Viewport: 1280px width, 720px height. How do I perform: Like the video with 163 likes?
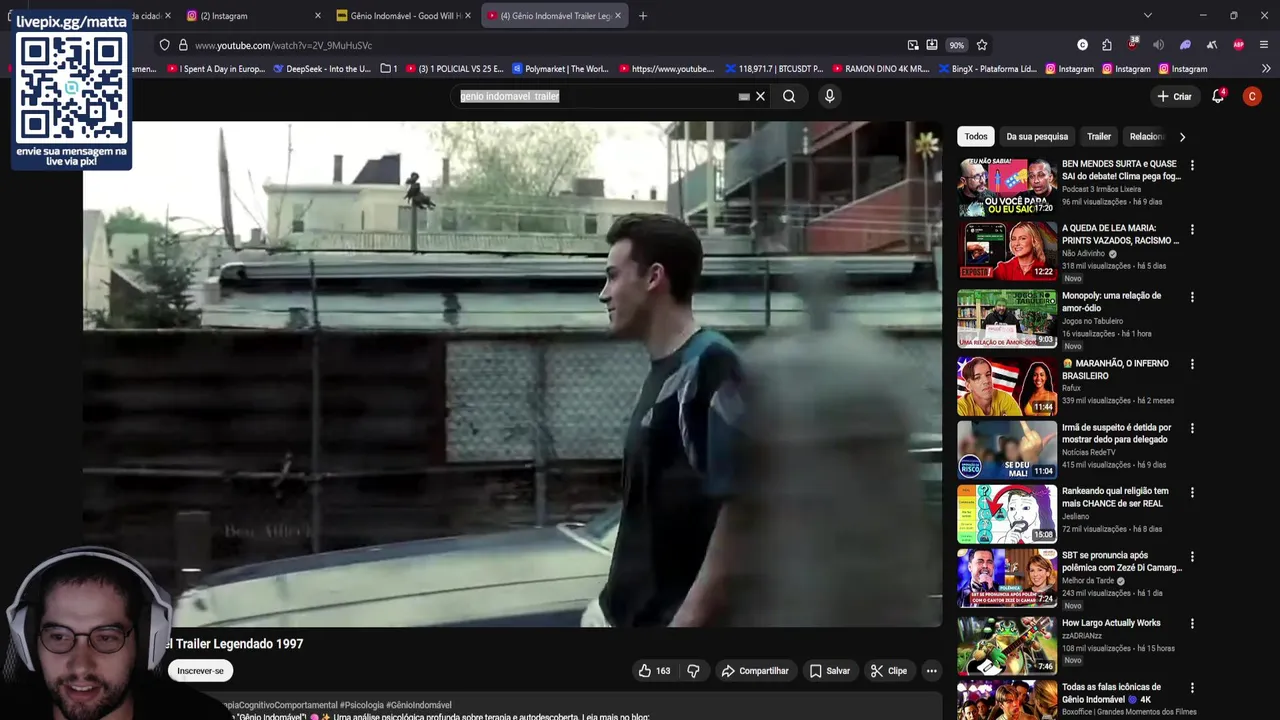click(x=654, y=671)
